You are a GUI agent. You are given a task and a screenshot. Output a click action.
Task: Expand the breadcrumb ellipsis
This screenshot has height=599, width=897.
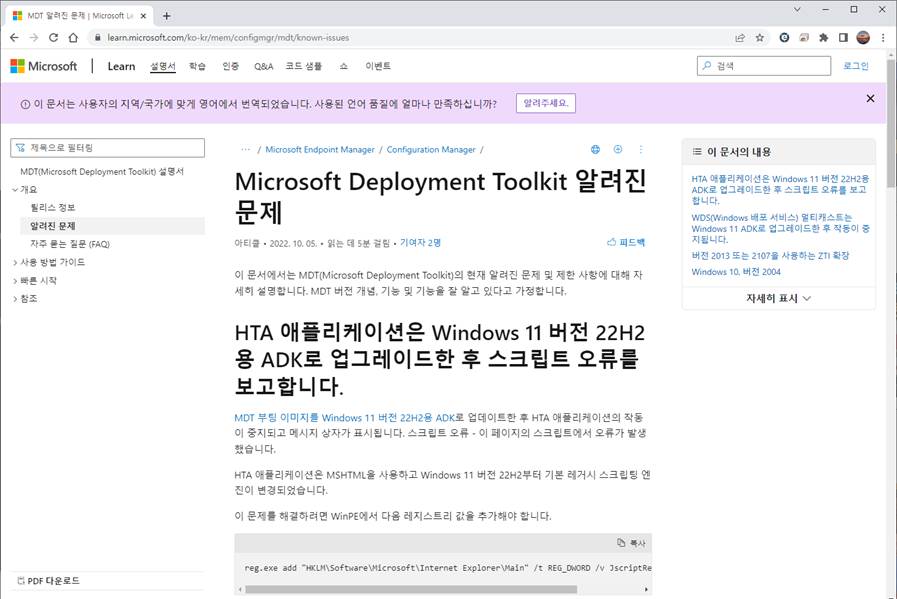[245, 149]
